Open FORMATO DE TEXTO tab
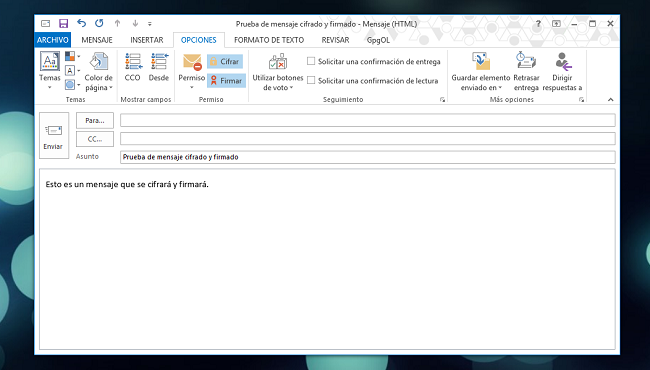 pos(269,40)
